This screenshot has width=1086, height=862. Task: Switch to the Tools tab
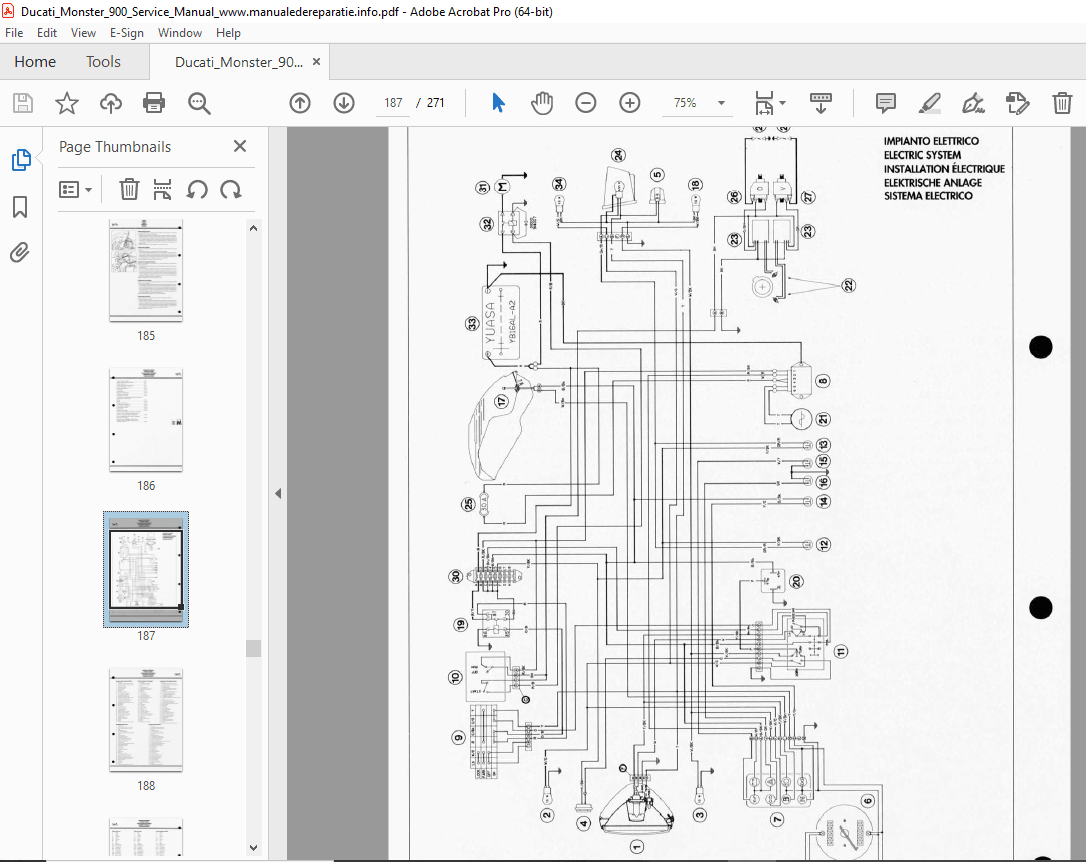point(103,62)
